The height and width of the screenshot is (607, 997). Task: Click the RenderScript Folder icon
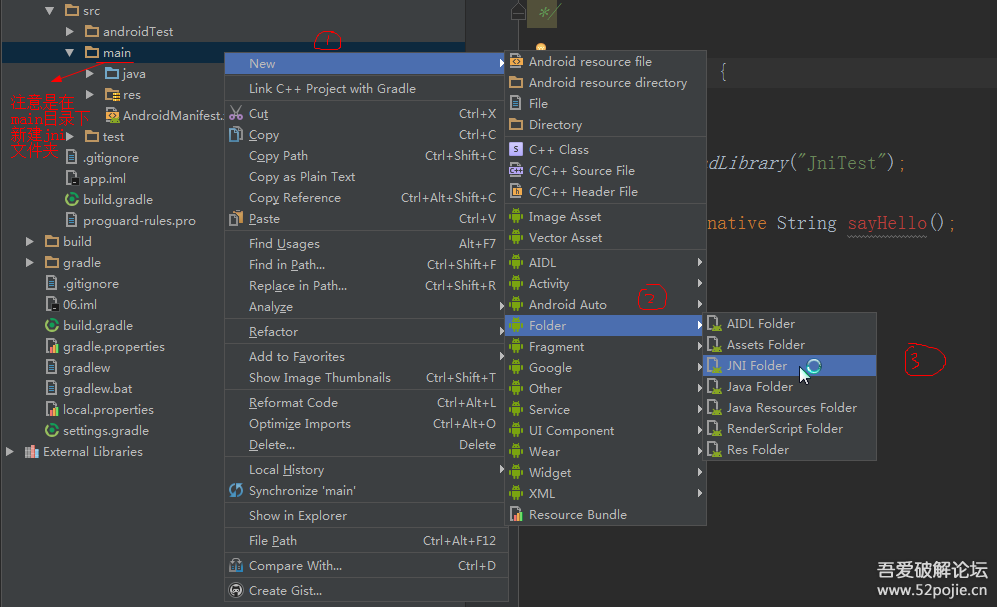[x=714, y=428]
